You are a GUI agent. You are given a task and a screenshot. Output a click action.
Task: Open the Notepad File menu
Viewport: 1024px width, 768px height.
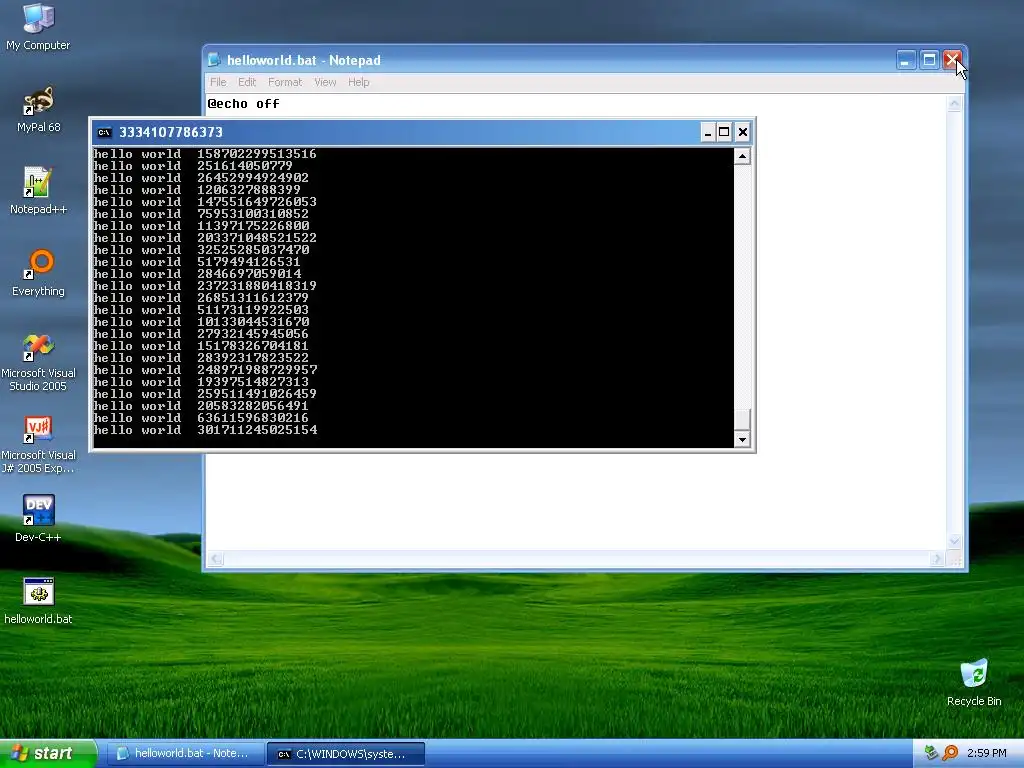tap(218, 82)
